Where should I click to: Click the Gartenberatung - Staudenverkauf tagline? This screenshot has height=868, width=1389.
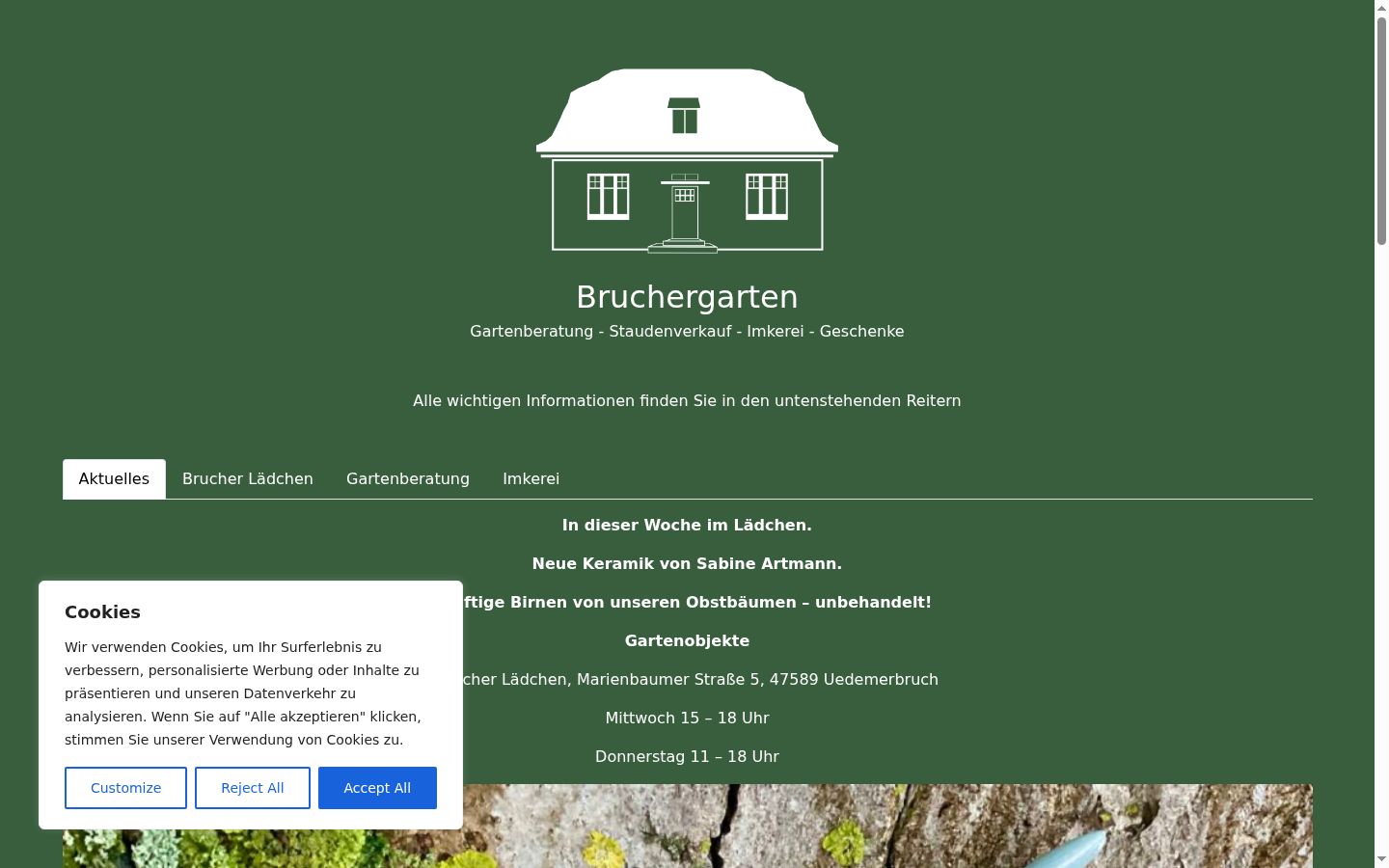pos(687,332)
